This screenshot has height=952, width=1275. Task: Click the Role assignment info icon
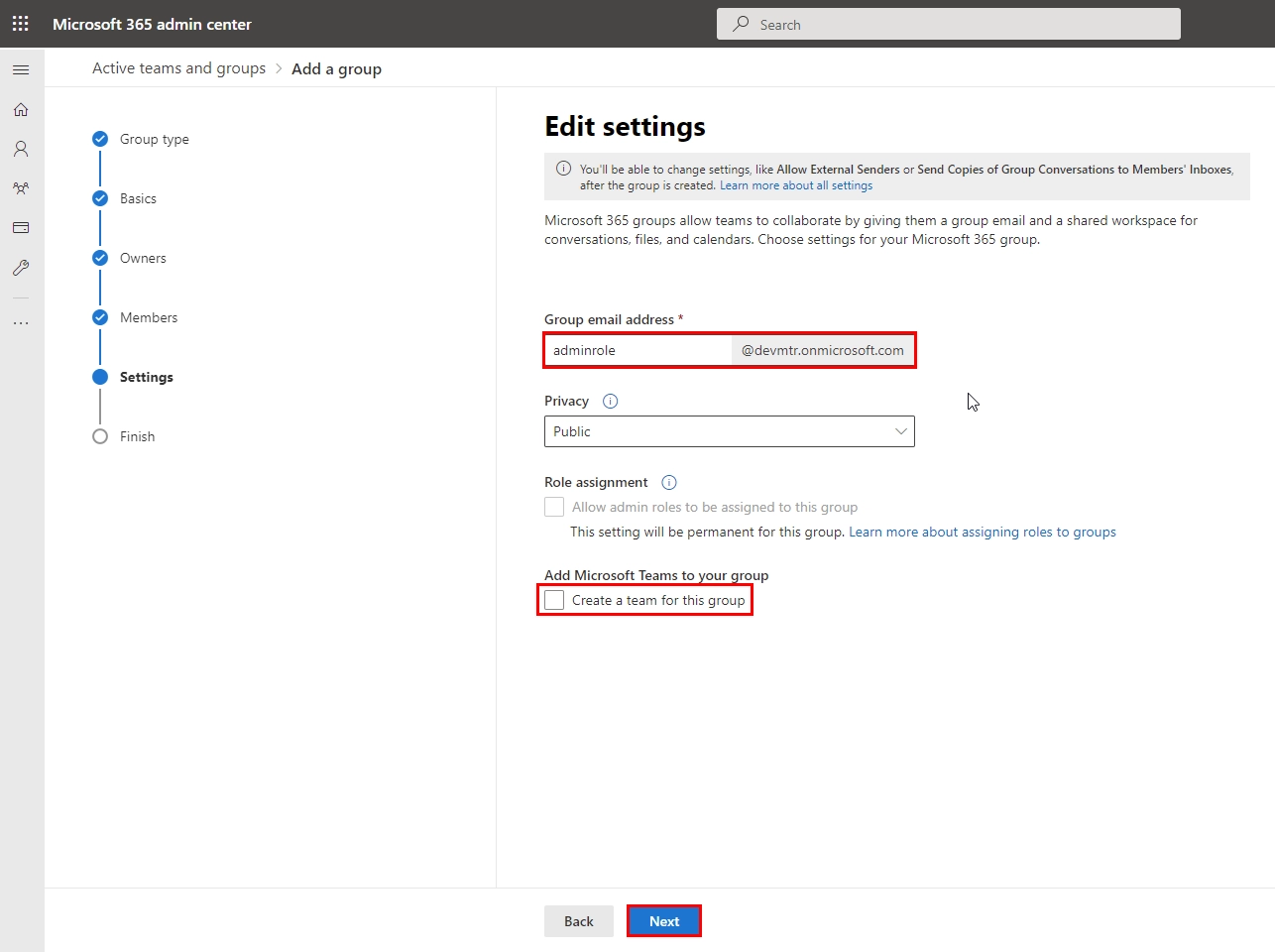(x=669, y=483)
